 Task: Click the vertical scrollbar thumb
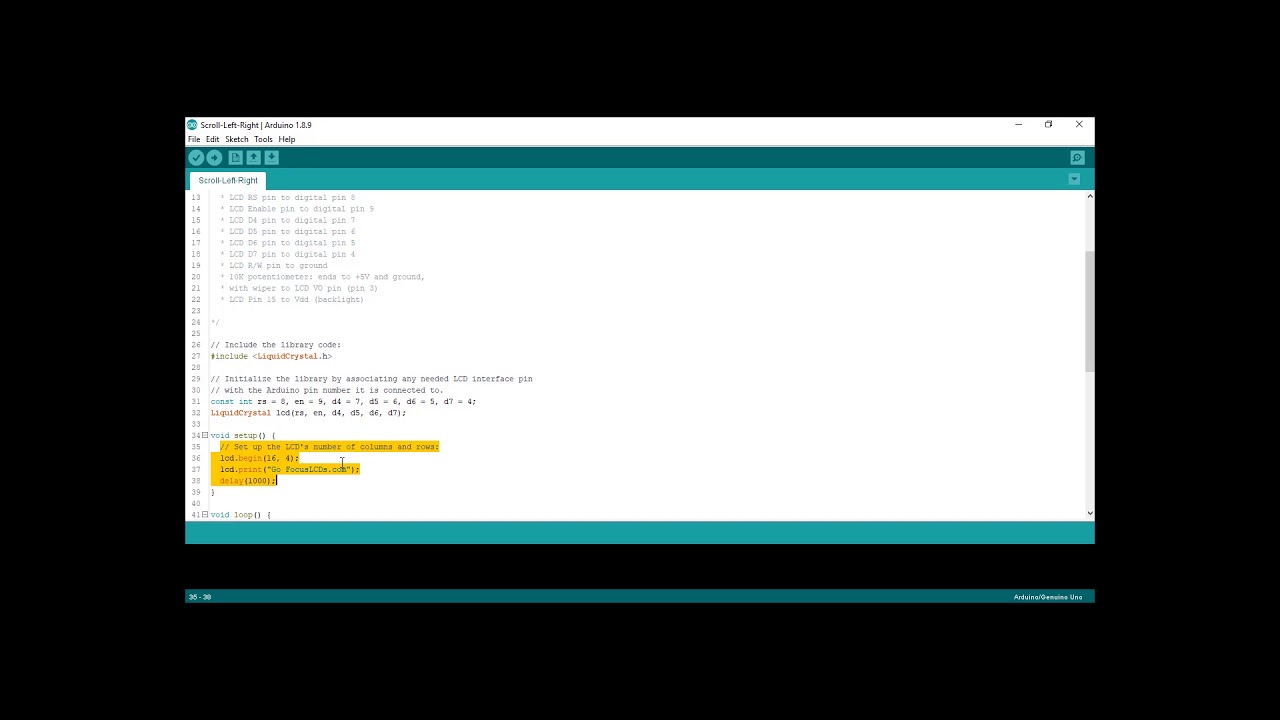1089,310
